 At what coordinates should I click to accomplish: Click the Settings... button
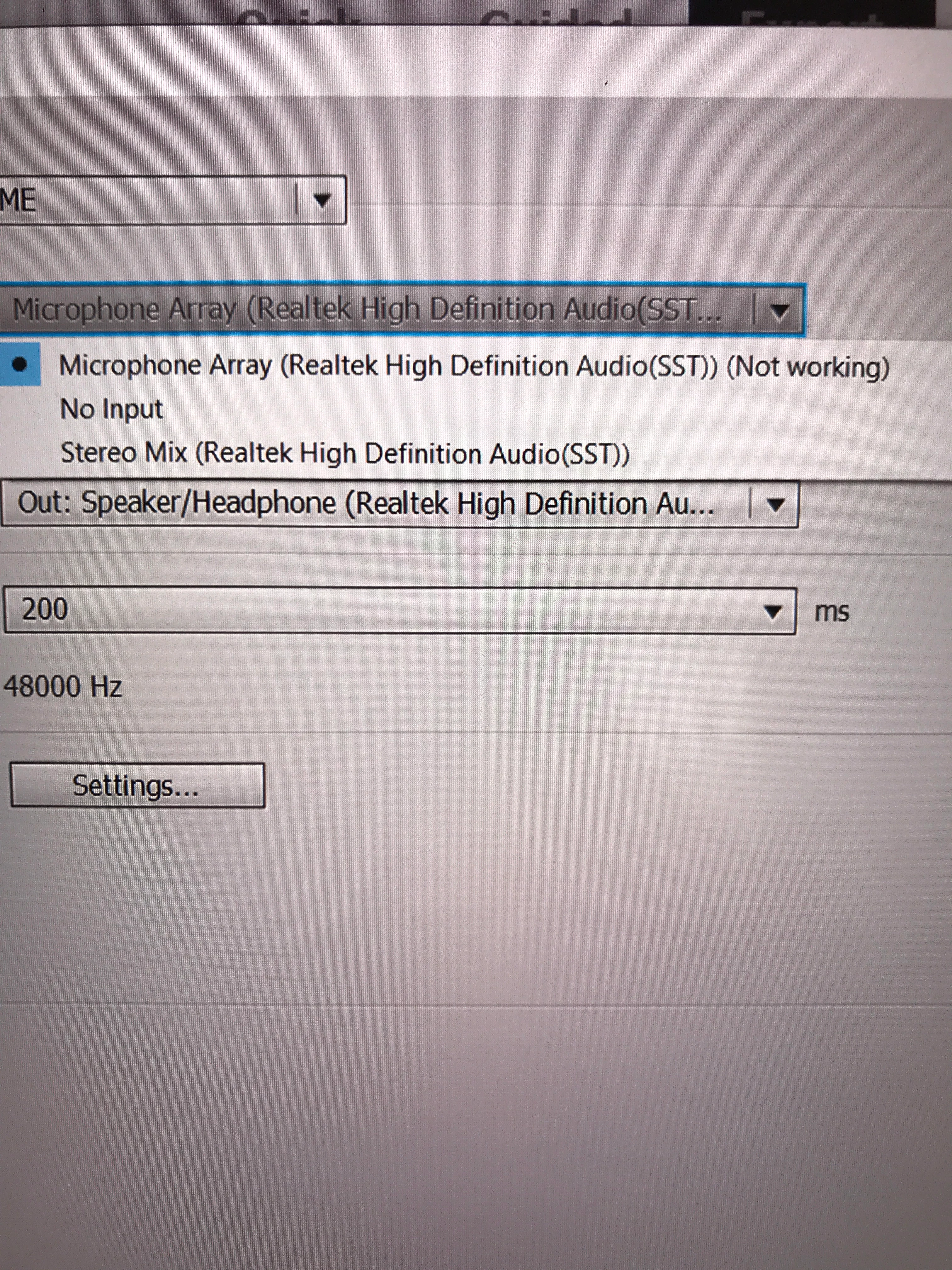(x=137, y=786)
